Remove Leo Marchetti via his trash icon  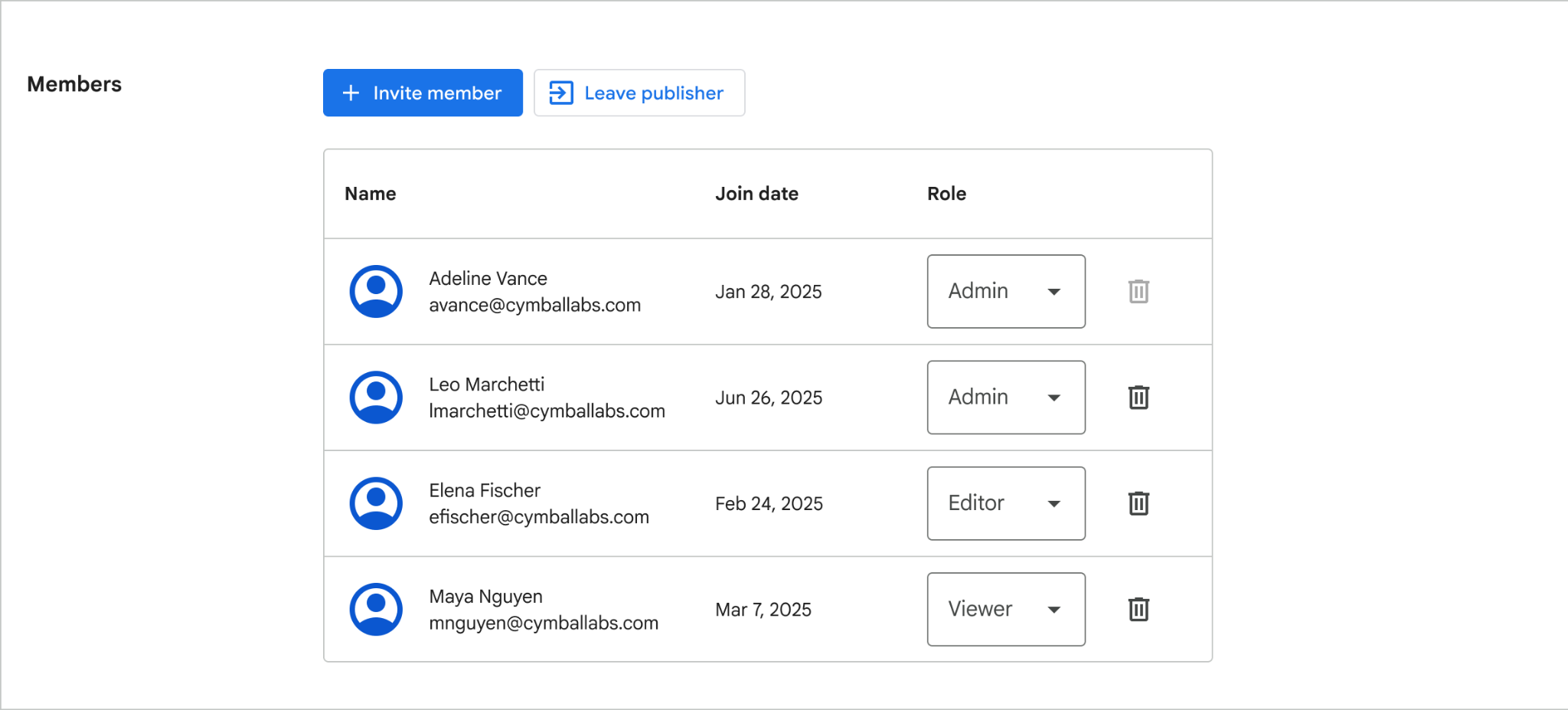pos(1138,398)
